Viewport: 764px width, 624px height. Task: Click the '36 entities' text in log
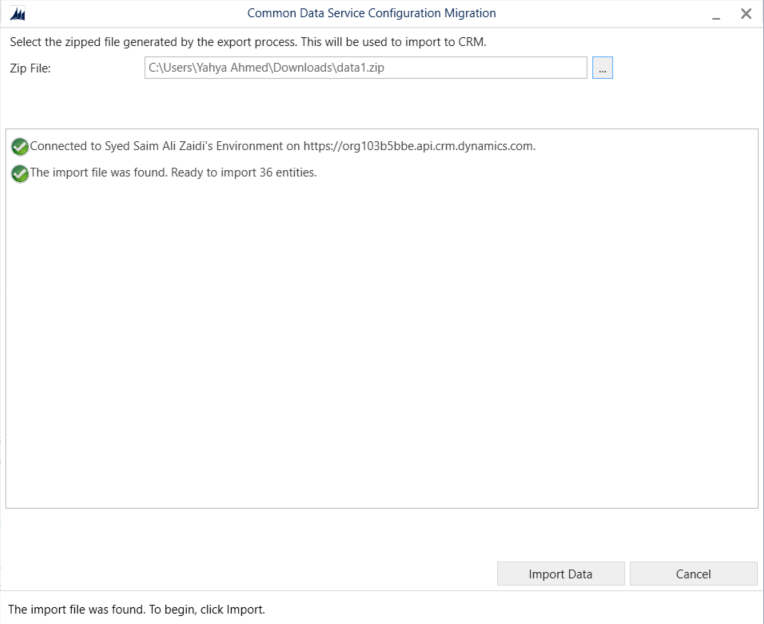click(x=283, y=173)
